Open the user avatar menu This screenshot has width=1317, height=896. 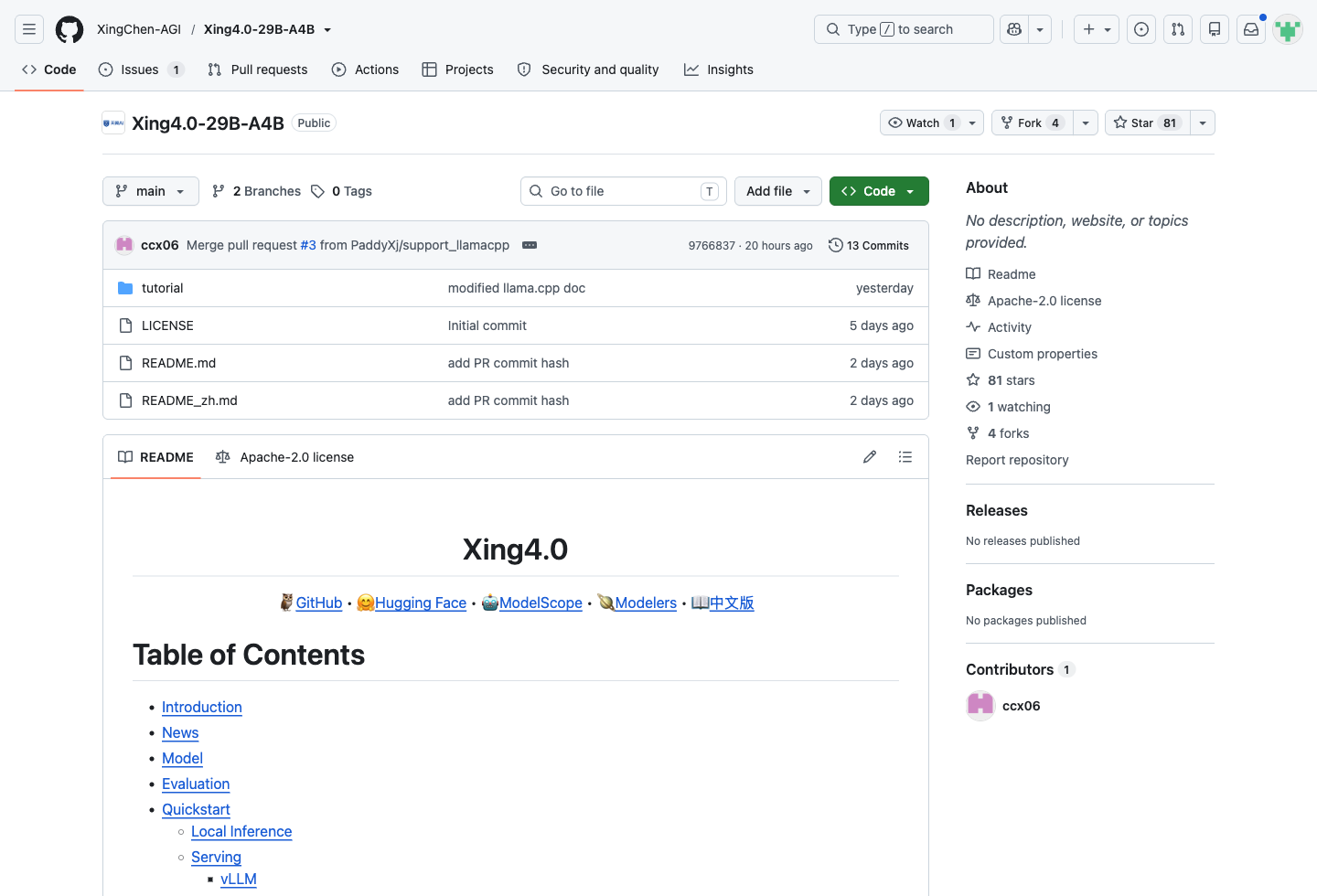click(x=1288, y=29)
